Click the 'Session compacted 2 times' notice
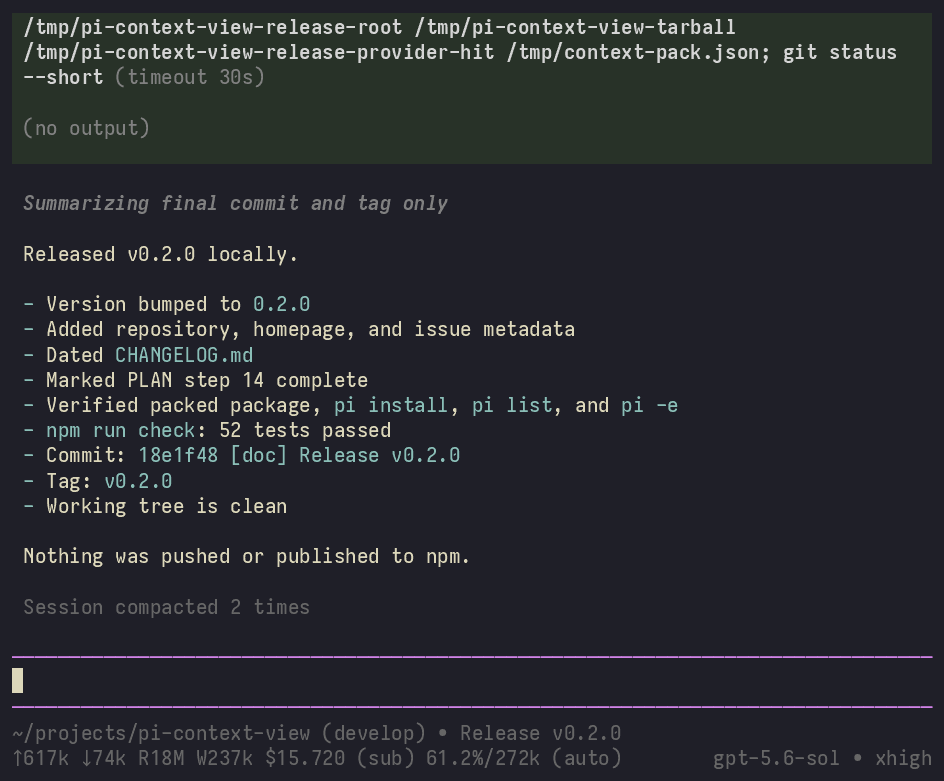The width and height of the screenshot is (944, 781). coord(167,607)
